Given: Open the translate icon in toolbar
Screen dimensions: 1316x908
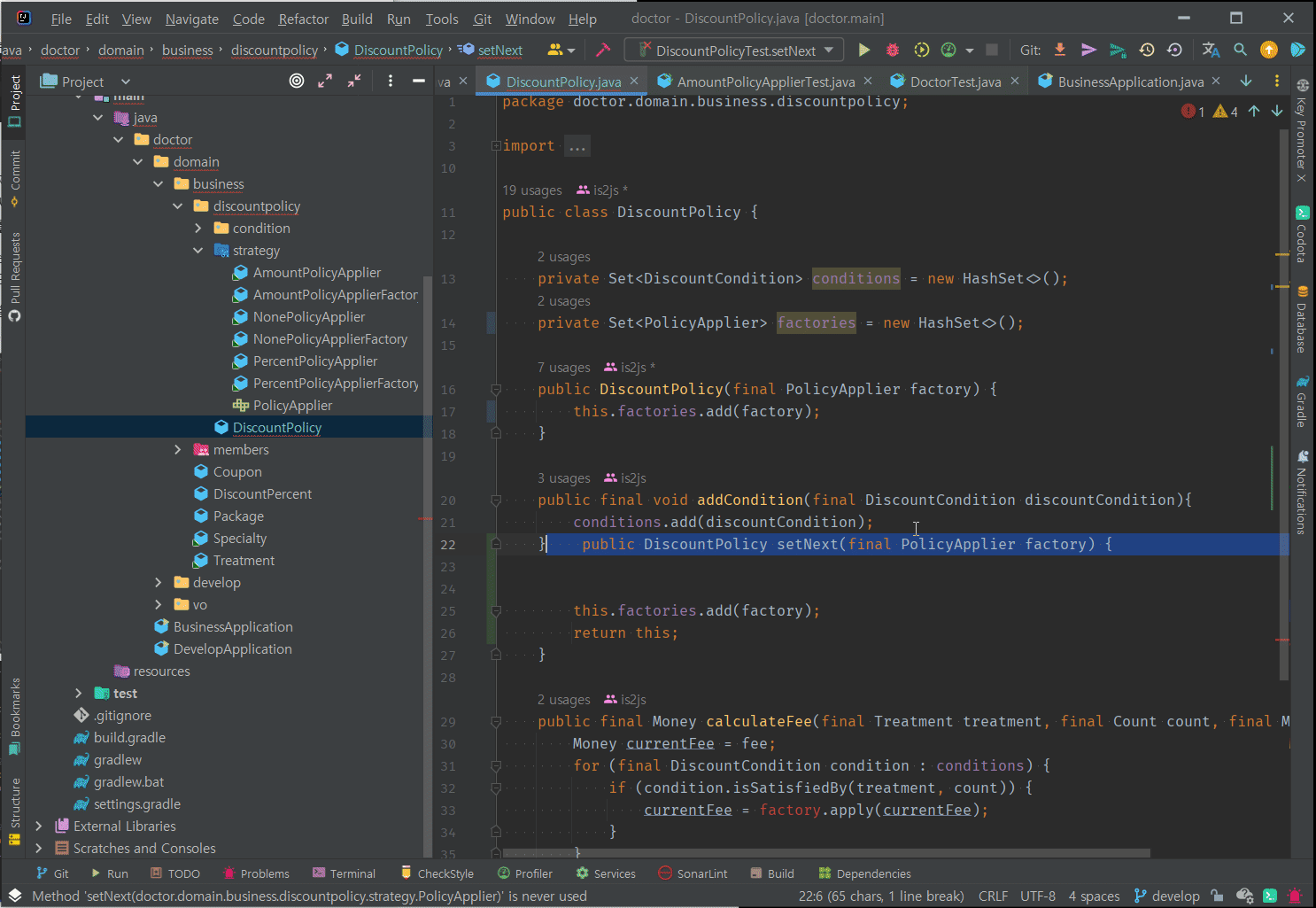Looking at the screenshot, I should 1211,50.
